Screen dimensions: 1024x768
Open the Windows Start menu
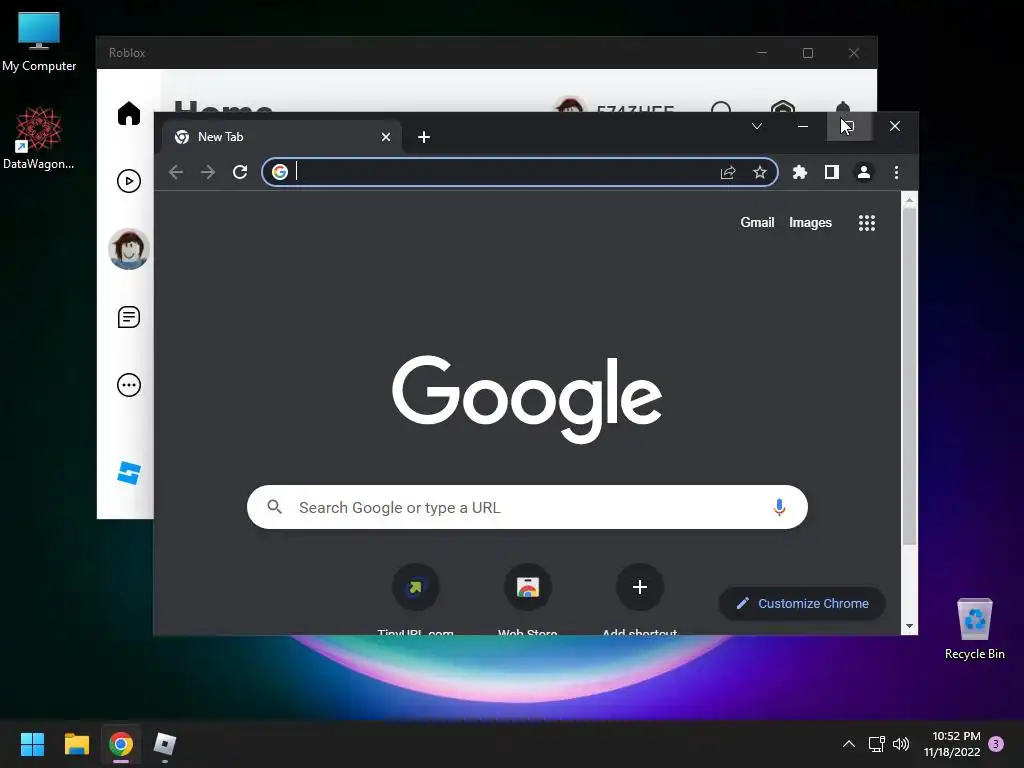[32, 744]
